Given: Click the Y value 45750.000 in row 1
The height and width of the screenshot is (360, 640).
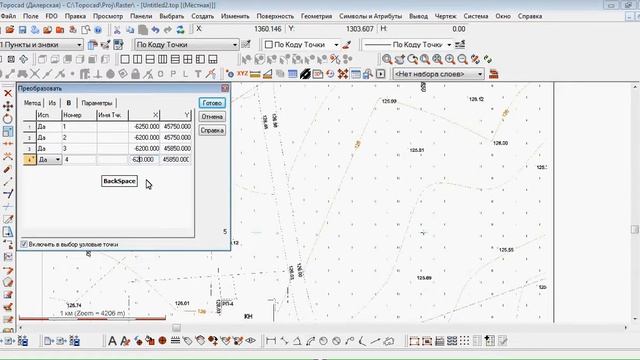Looking at the screenshot, I should coord(177,127).
